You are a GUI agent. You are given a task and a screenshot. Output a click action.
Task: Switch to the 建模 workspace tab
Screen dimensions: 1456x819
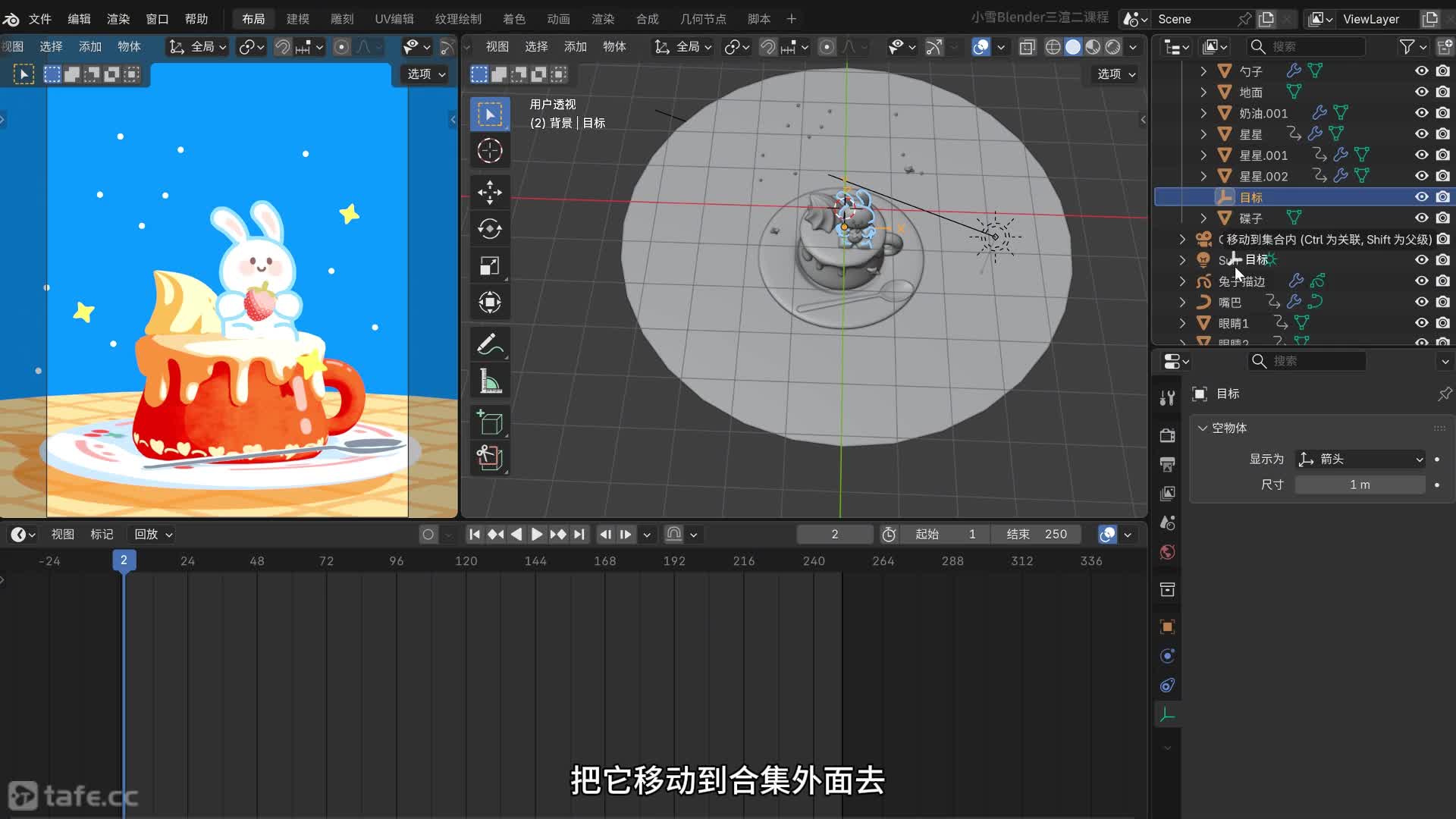tap(298, 19)
